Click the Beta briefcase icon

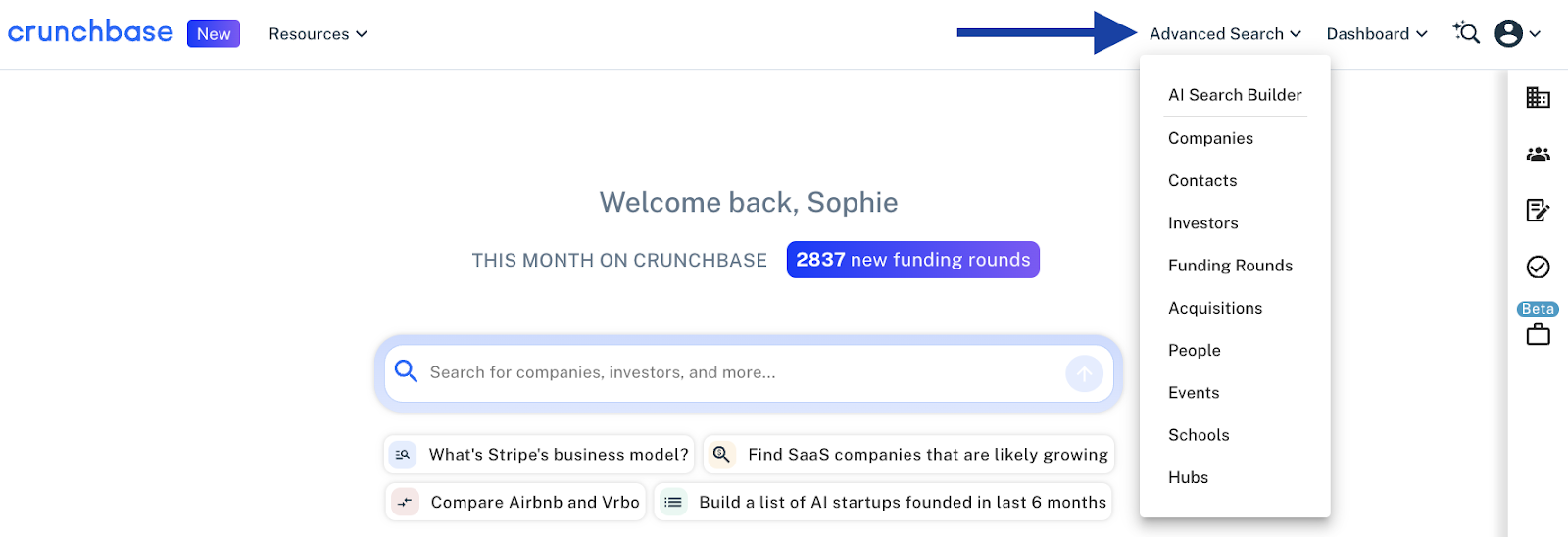tap(1538, 334)
